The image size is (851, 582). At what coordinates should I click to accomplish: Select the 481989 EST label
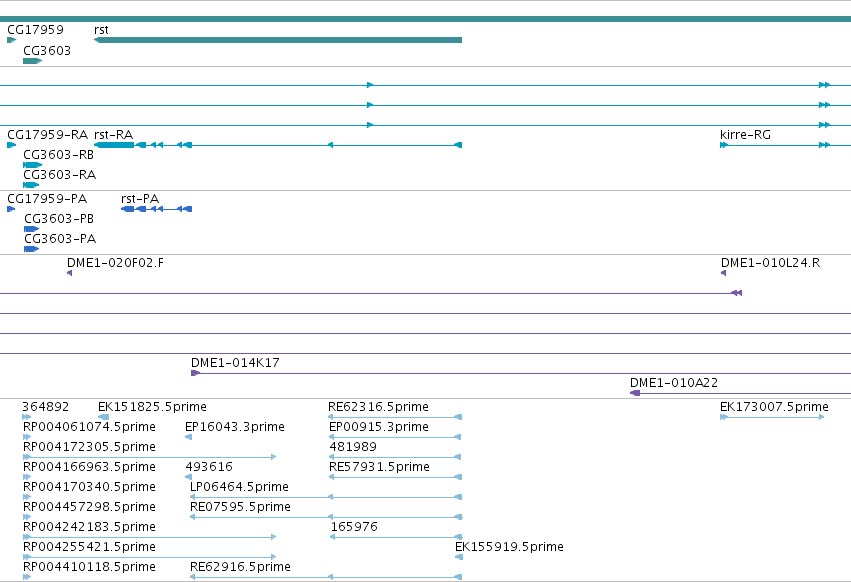(353, 447)
